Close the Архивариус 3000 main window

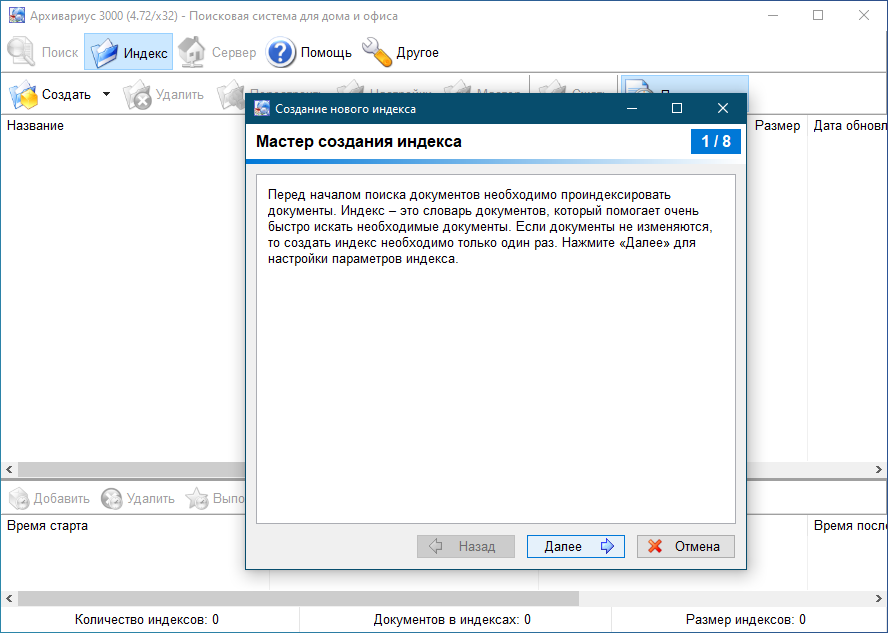tap(864, 15)
